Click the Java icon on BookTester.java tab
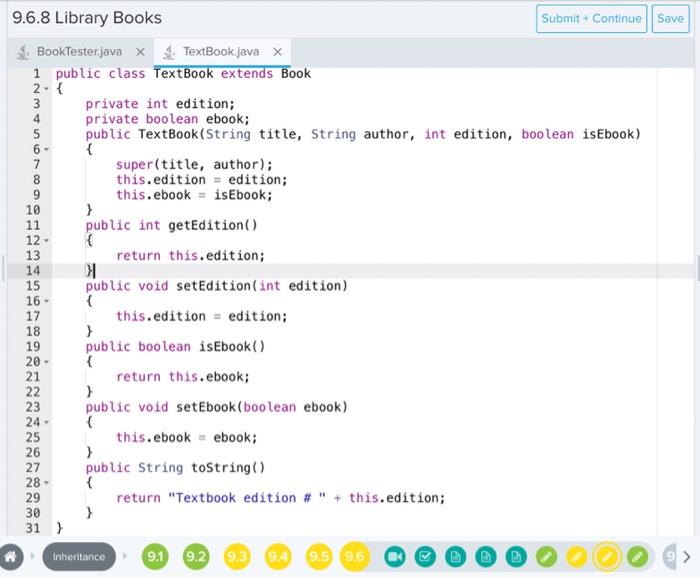700x578 pixels. 23,52
